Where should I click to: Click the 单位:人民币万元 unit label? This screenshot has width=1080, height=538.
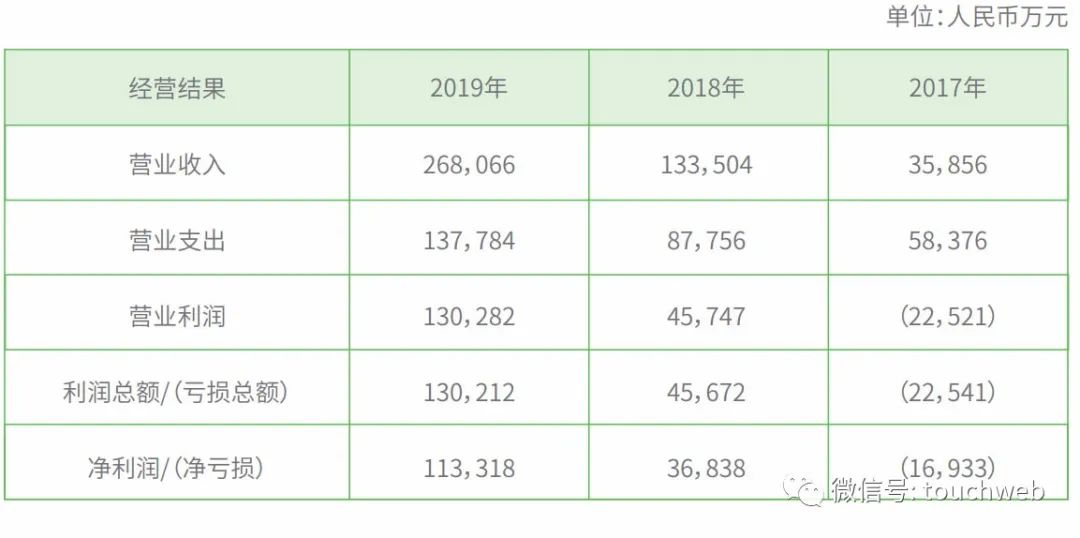977,18
